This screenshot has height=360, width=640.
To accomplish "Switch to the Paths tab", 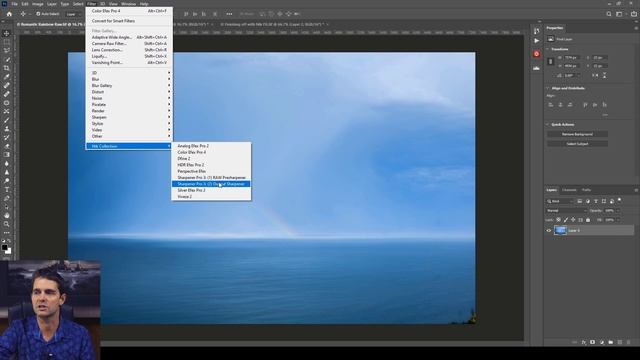I will pos(586,190).
